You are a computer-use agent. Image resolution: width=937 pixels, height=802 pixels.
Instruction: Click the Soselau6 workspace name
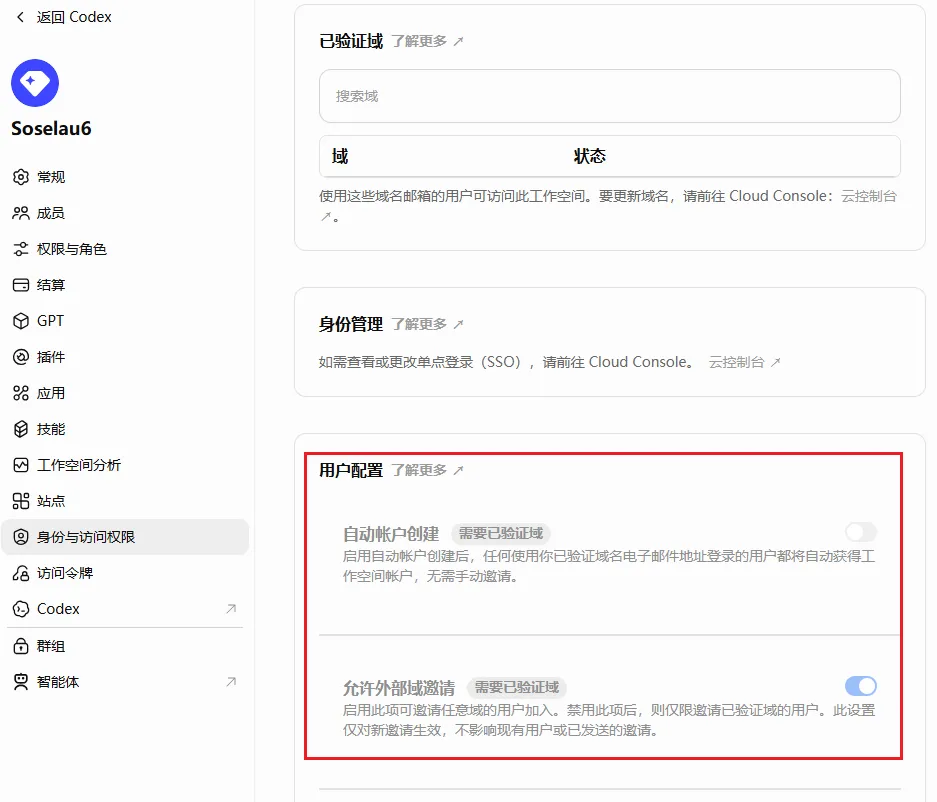coord(51,128)
